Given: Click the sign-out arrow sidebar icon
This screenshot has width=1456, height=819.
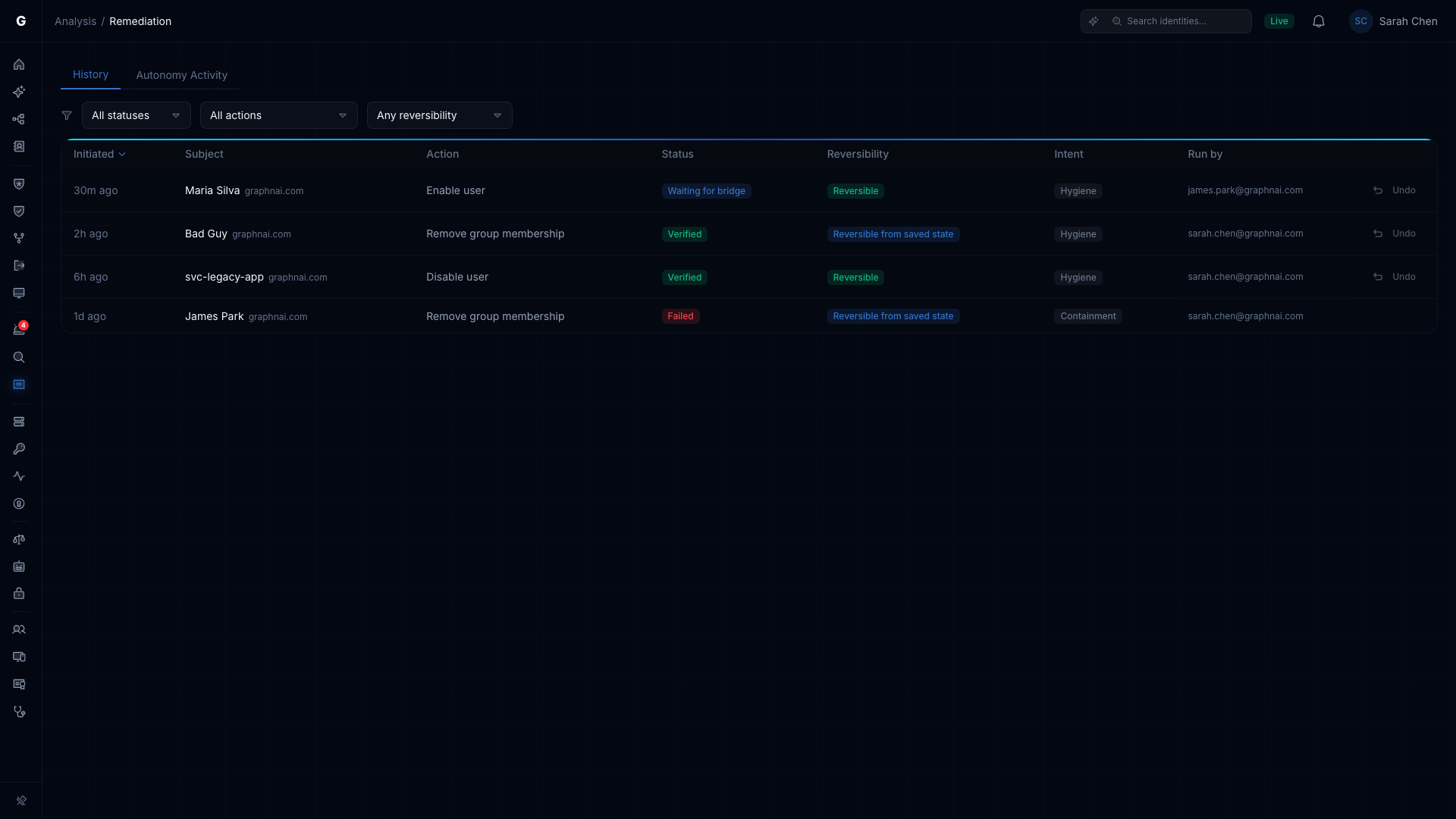Looking at the screenshot, I should 19,265.
